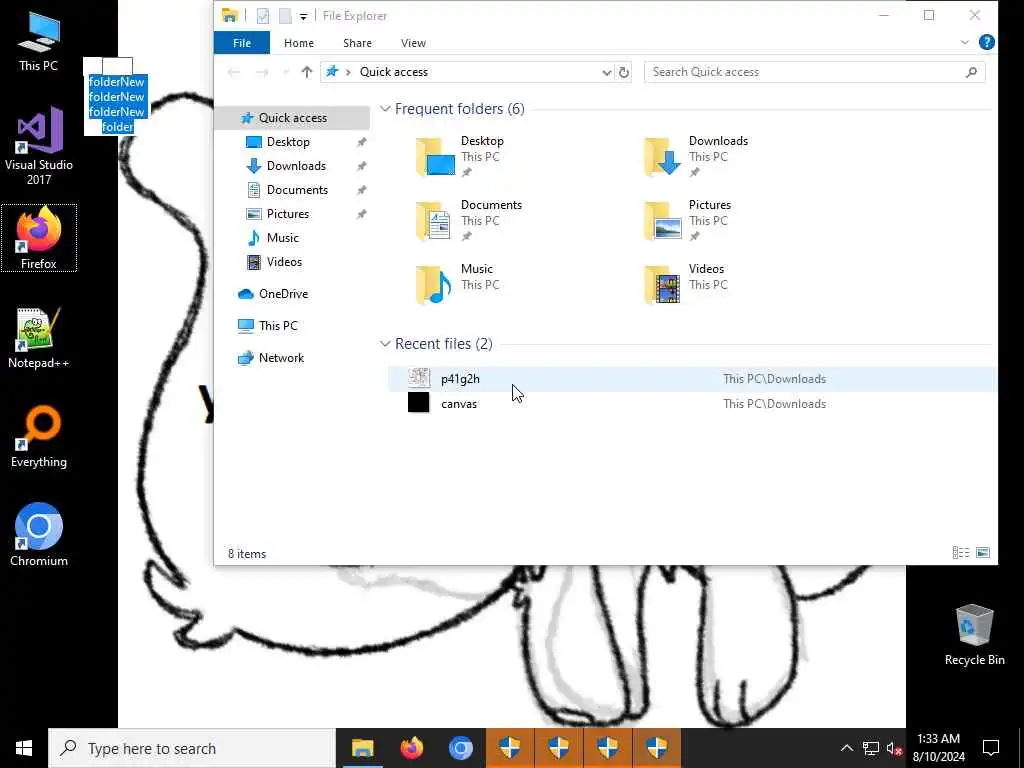The image size is (1024, 768).
Task: Open the File tab in File Explorer
Action: coord(242,43)
